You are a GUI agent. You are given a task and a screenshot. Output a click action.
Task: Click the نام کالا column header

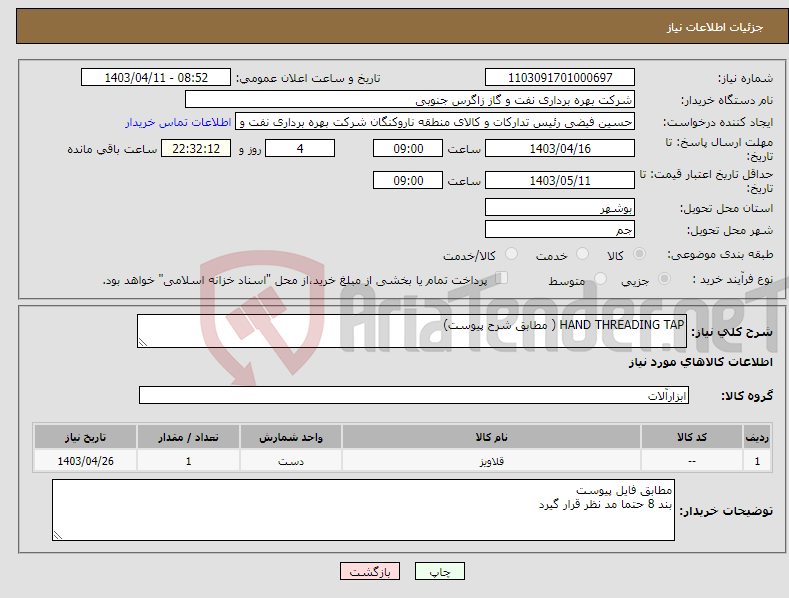491,437
